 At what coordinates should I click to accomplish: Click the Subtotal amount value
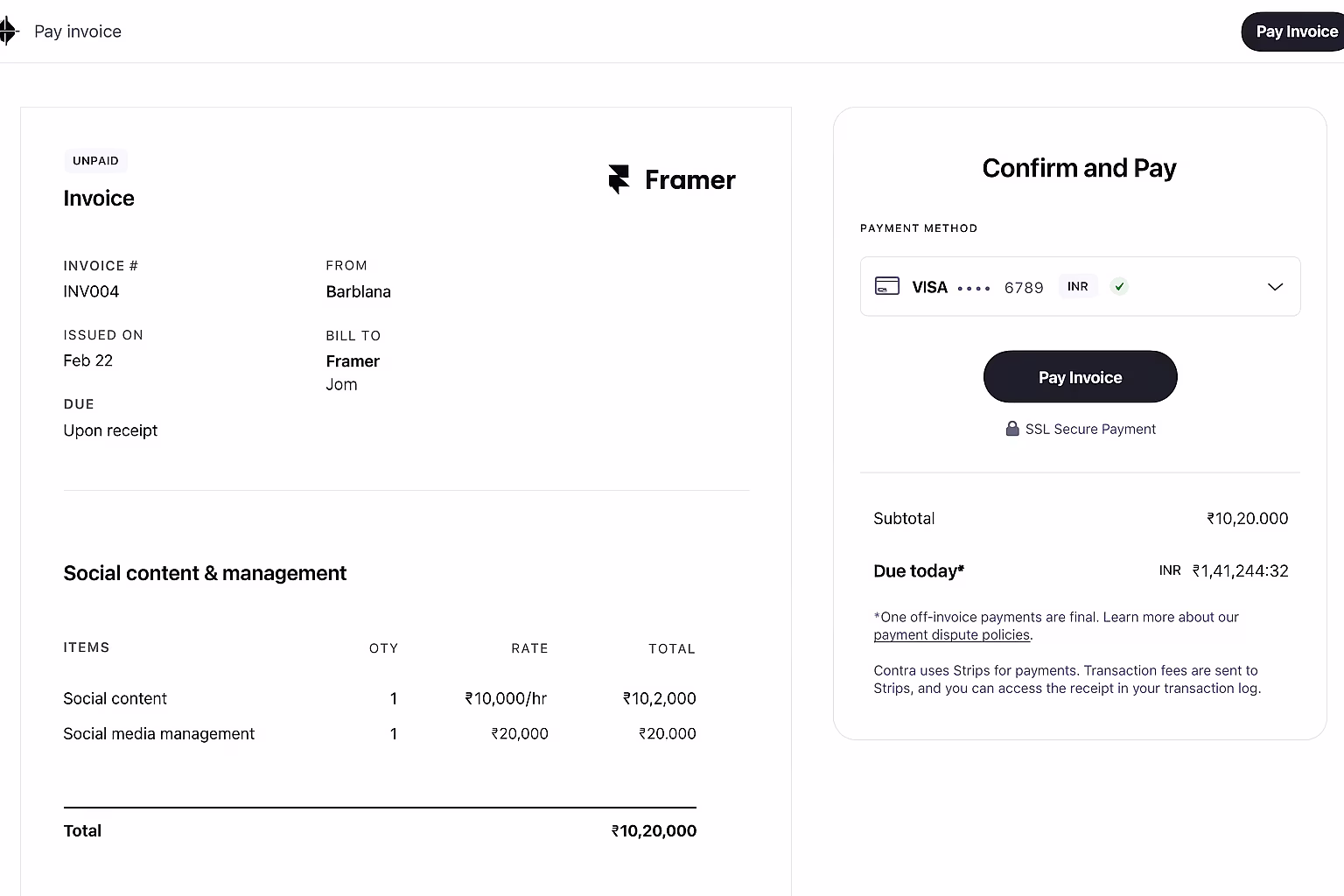(1247, 518)
